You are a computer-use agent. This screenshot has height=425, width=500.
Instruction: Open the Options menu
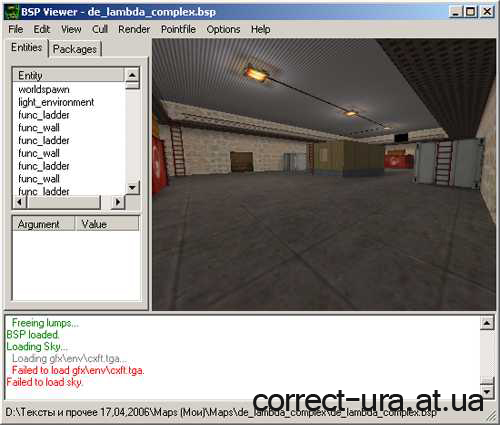click(223, 29)
